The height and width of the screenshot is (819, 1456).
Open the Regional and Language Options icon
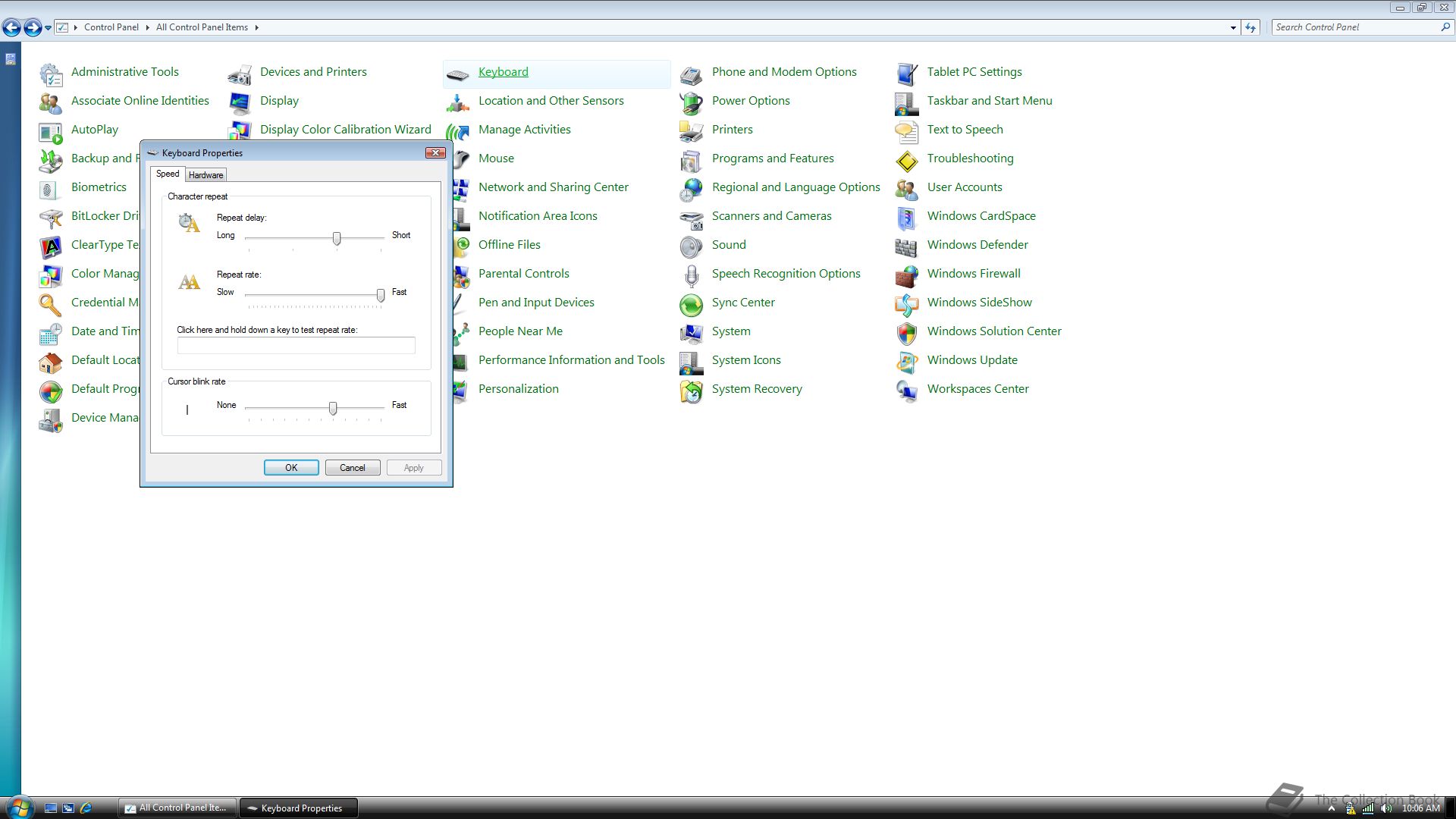[x=692, y=190]
